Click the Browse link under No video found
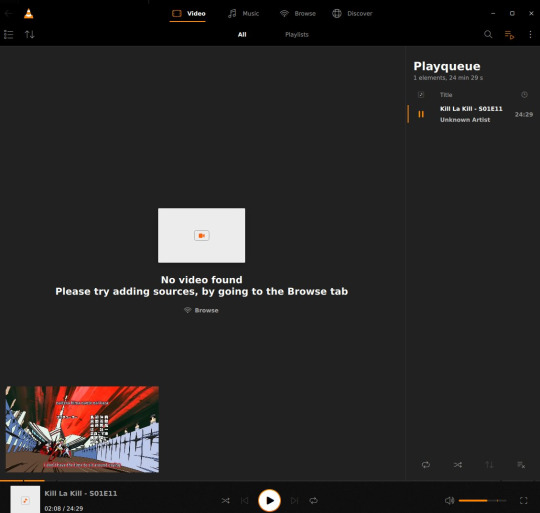The width and height of the screenshot is (540, 513). [x=201, y=310]
